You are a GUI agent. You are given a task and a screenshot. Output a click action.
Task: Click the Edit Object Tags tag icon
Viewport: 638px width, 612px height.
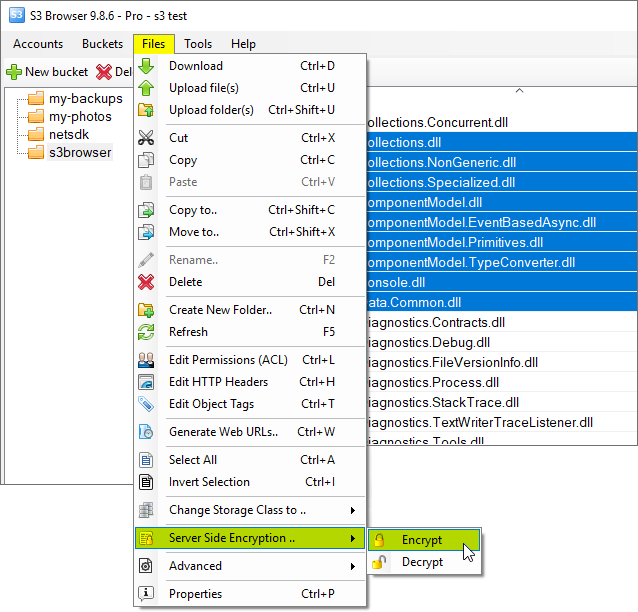tap(146, 404)
